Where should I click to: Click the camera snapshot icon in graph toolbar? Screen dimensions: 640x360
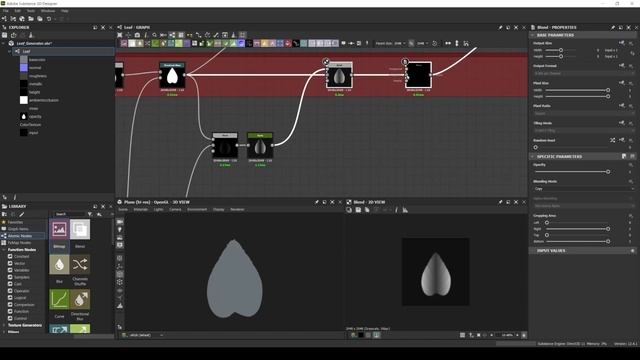[137, 35]
